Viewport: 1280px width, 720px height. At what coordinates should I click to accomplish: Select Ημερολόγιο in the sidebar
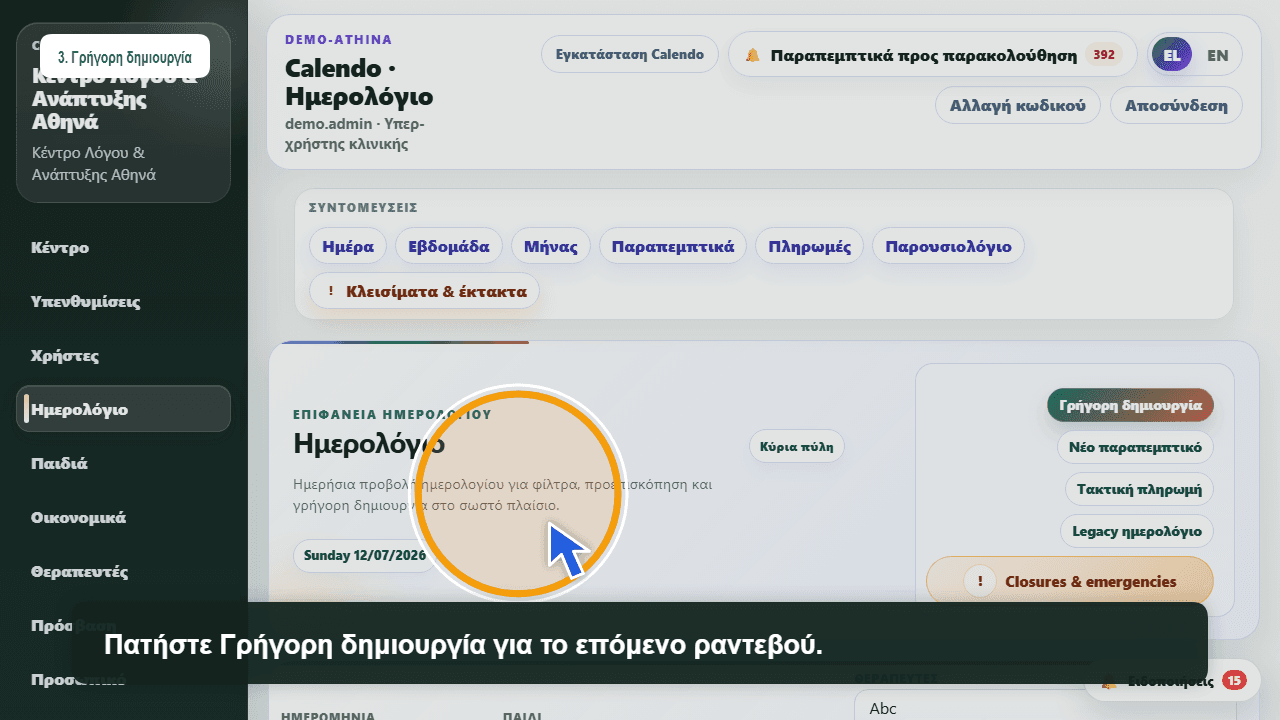point(123,409)
